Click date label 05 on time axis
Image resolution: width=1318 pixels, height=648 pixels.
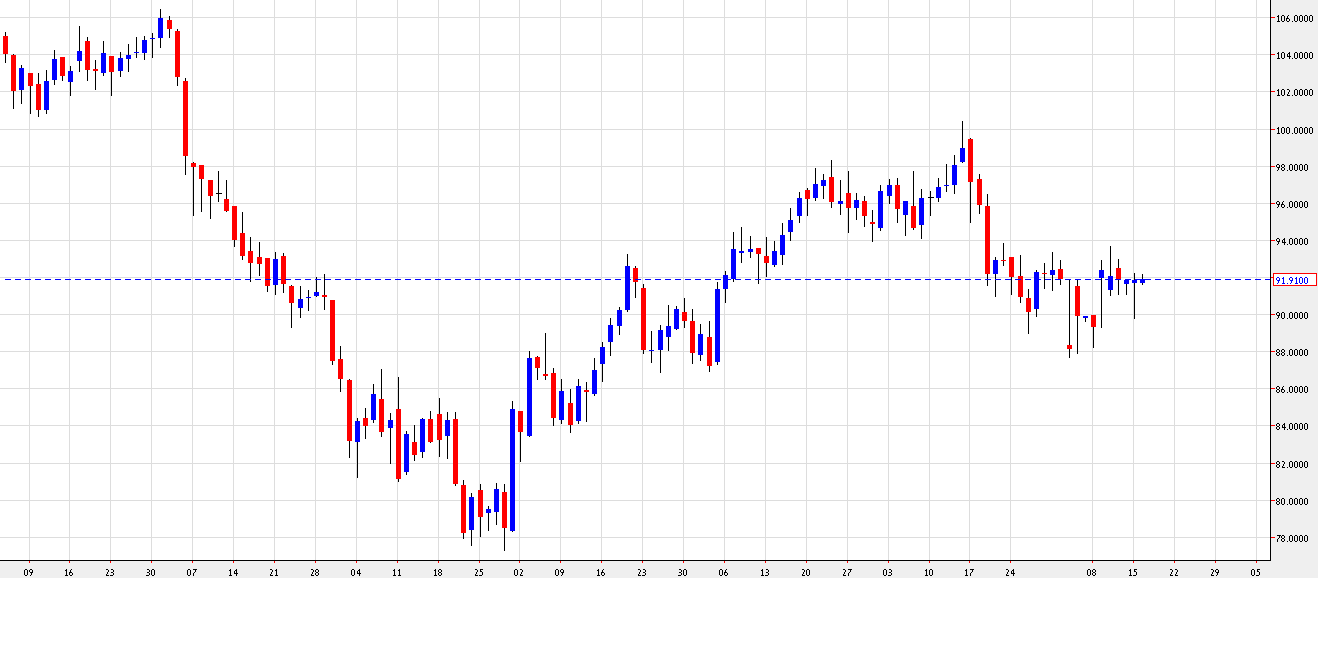coord(1255,573)
